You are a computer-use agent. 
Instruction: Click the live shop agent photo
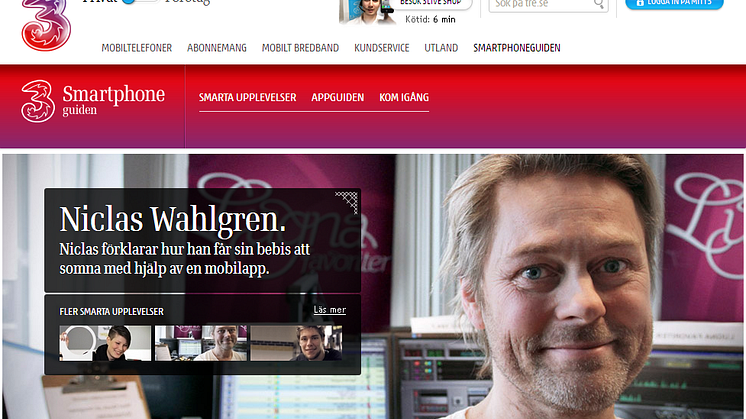point(366,12)
